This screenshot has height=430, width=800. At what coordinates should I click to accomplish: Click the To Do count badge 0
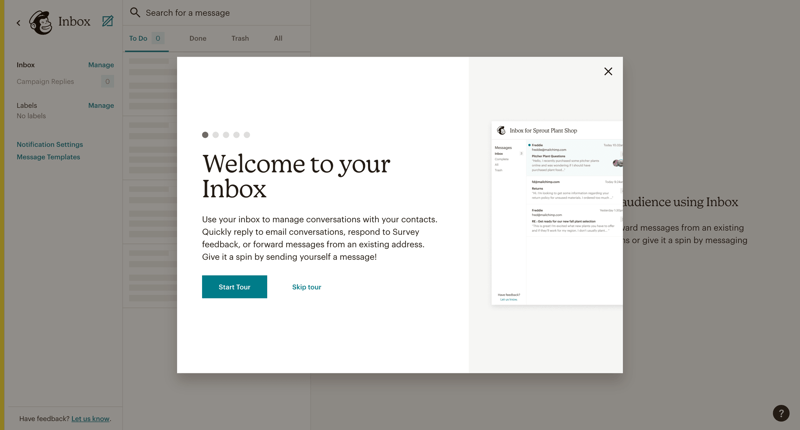[158, 38]
